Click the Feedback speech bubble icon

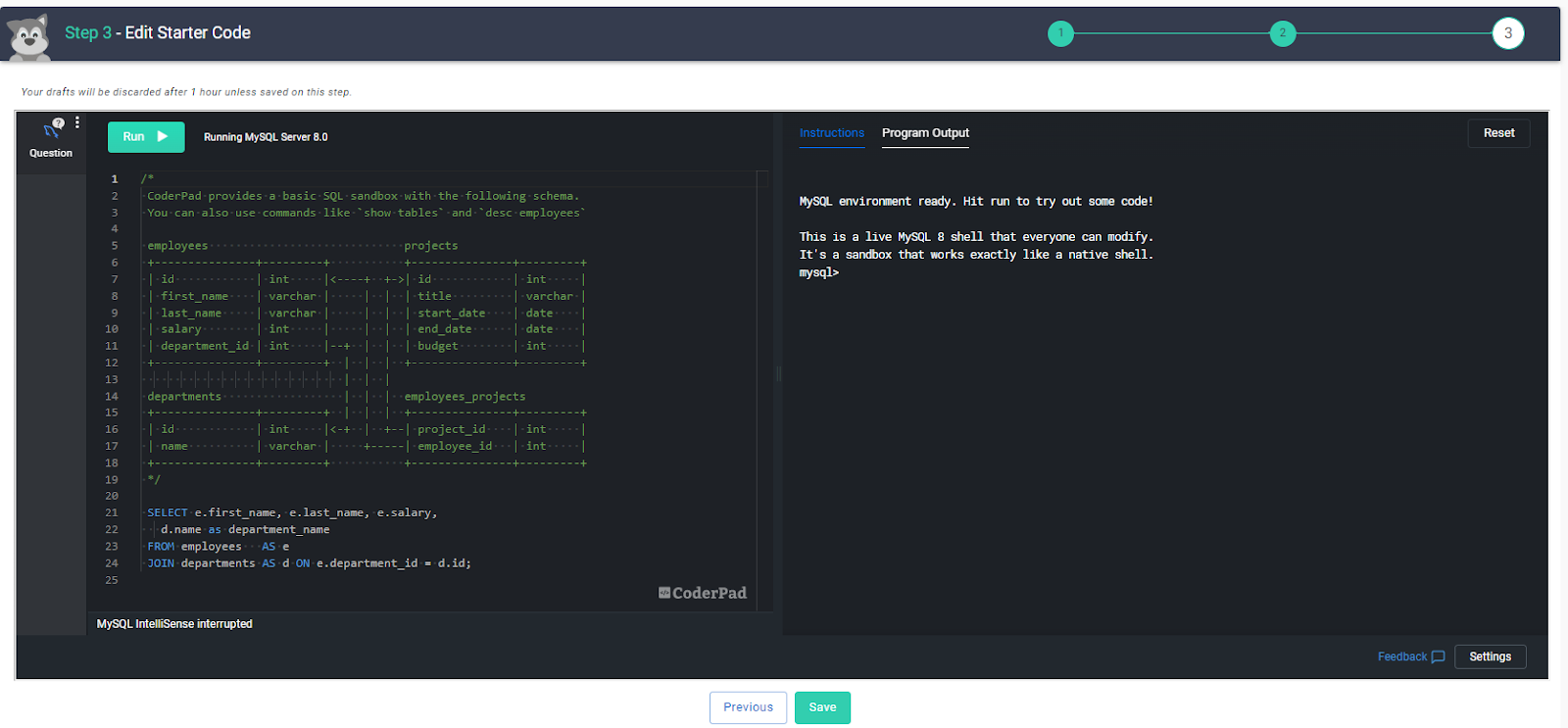1438,656
